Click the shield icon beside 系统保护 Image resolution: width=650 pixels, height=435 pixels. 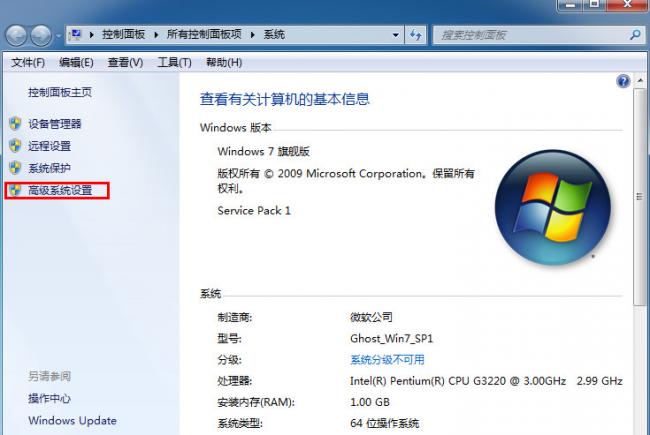pos(15,168)
